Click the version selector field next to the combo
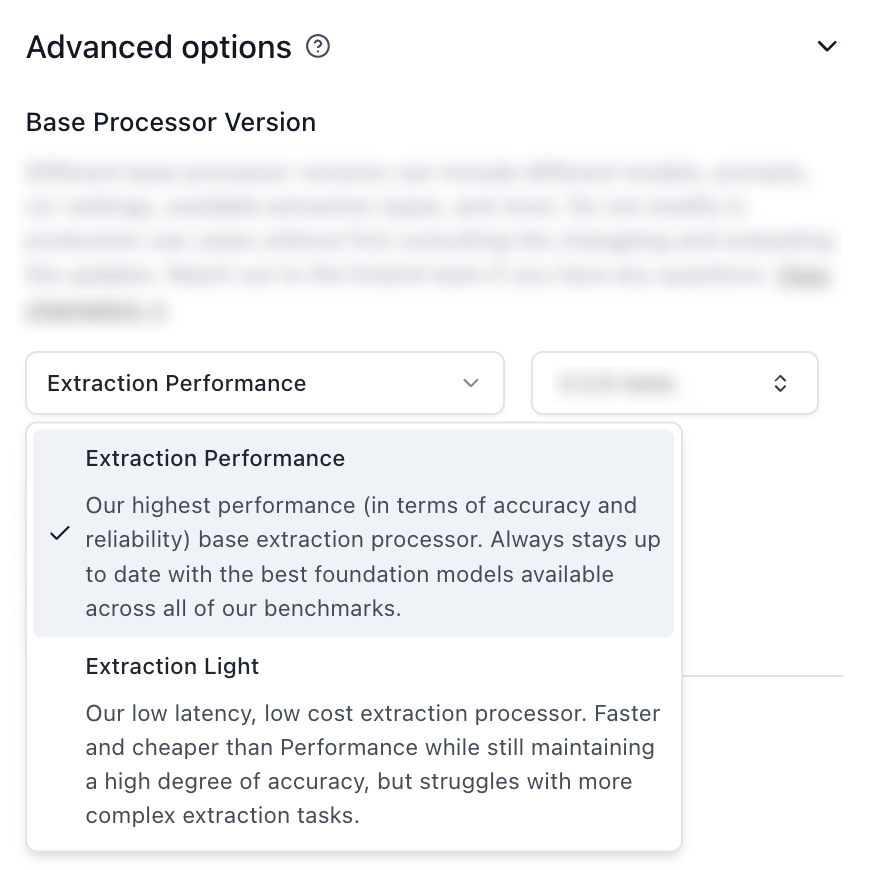Screen dimensions: 870x870 (675, 383)
